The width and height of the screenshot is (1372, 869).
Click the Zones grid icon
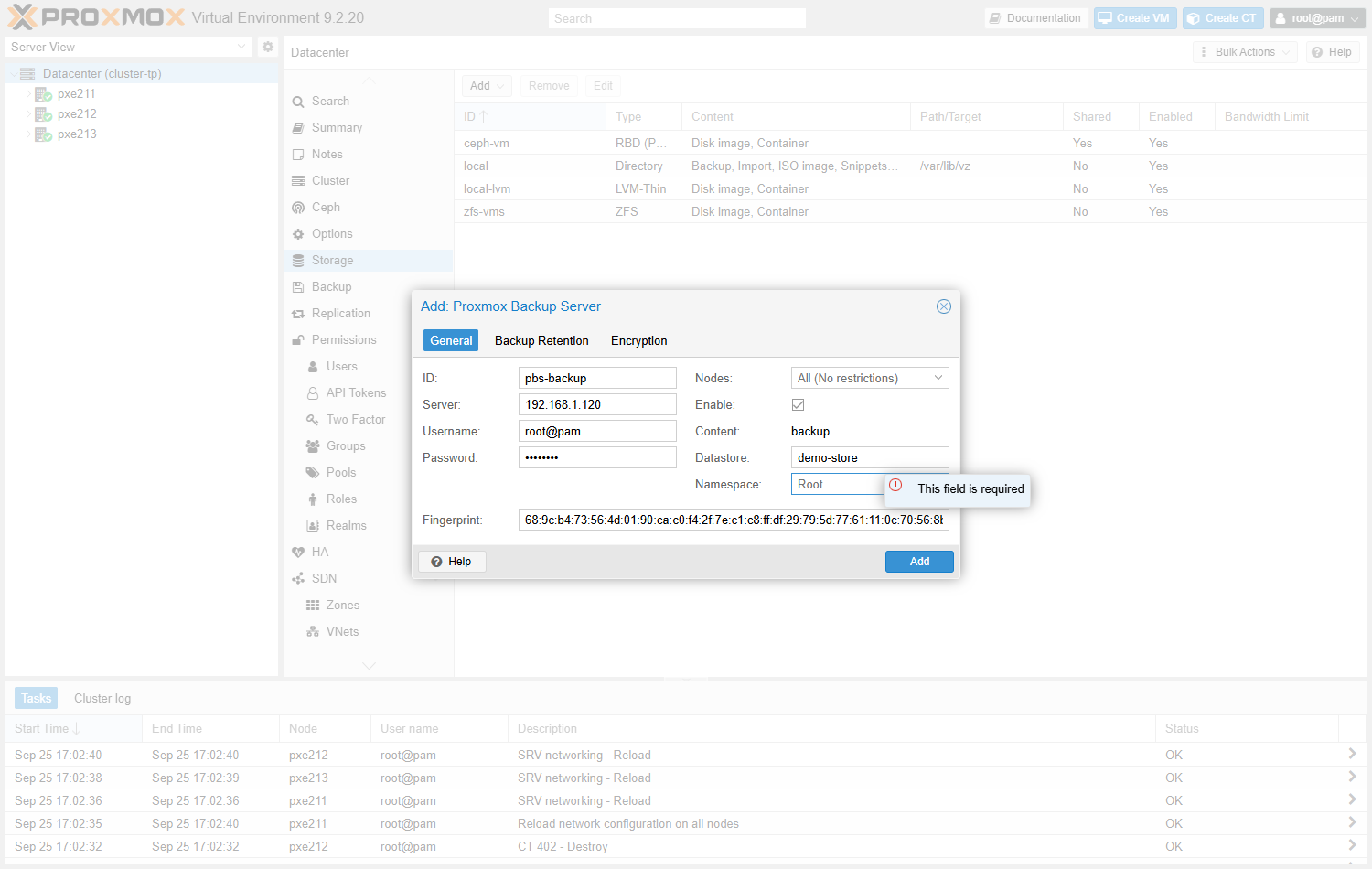click(313, 606)
